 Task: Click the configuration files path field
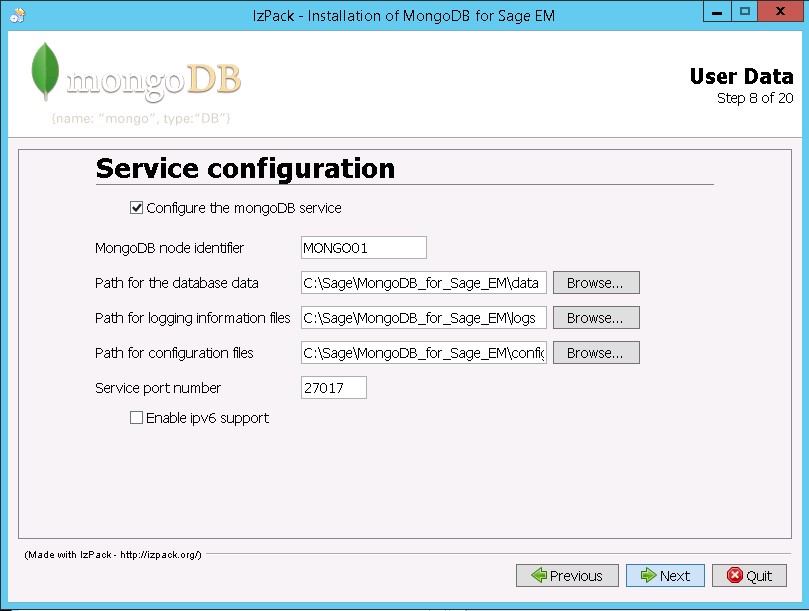(x=424, y=353)
